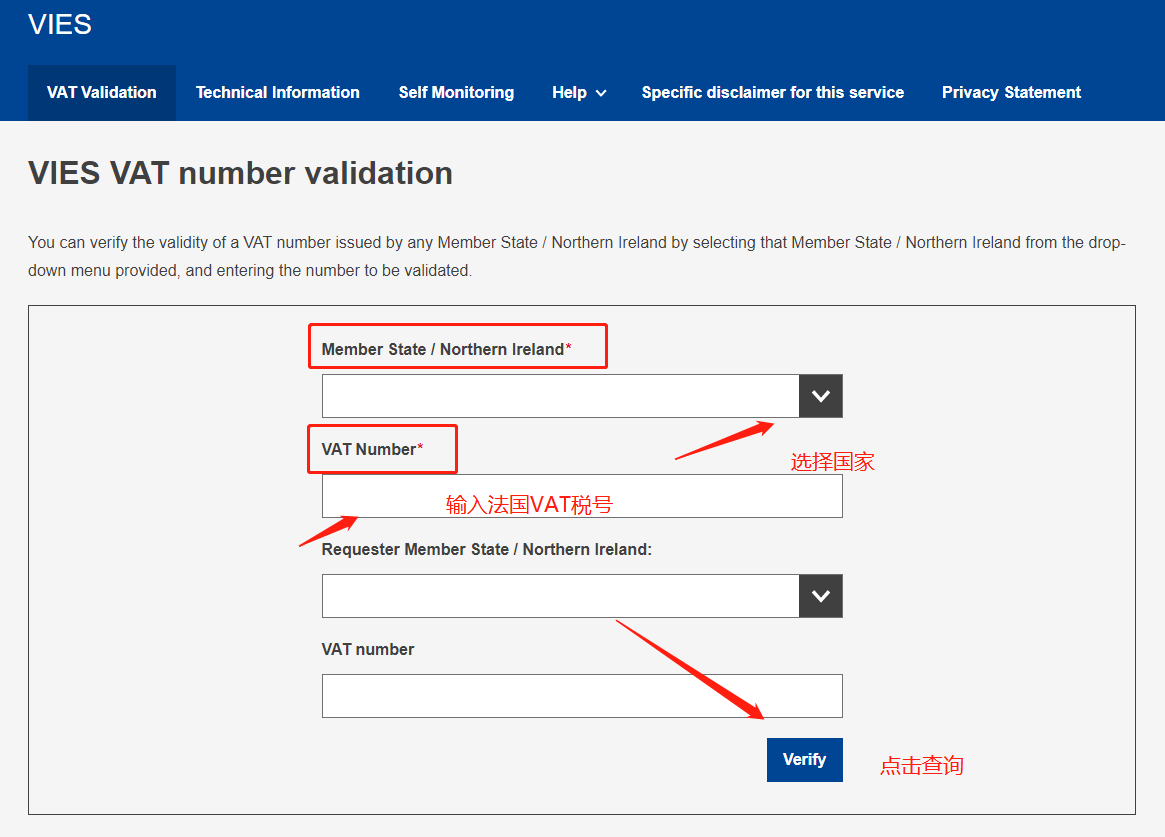Image resolution: width=1165 pixels, height=837 pixels.
Task: Focus the requester VAT number field
Action: tap(582, 696)
